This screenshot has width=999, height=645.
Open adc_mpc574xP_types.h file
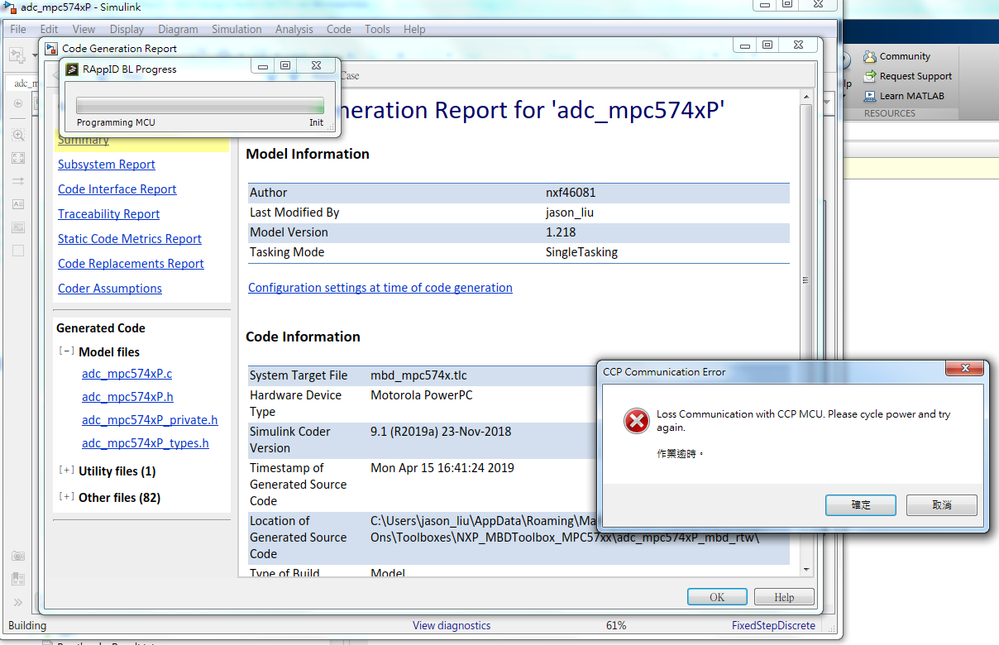(x=145, y=442)
